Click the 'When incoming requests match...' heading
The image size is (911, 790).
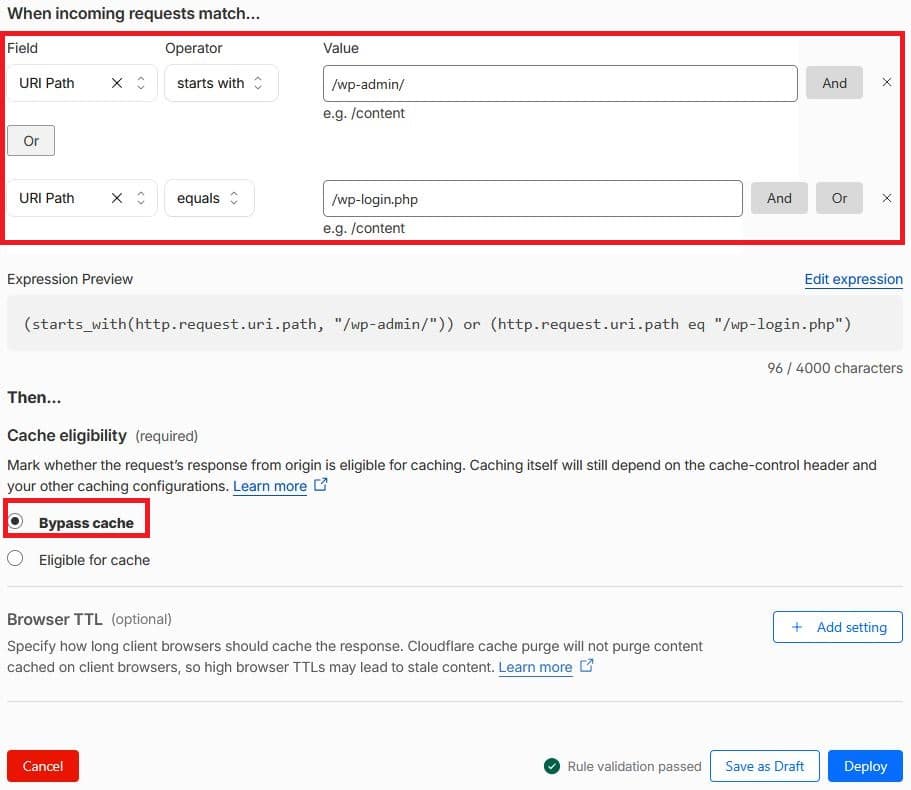point(134,13)
